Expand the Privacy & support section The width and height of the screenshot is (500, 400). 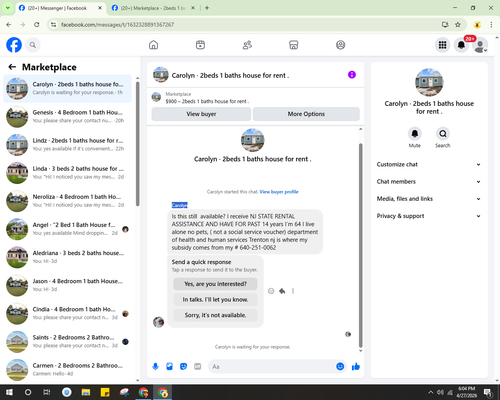(429, 216)
